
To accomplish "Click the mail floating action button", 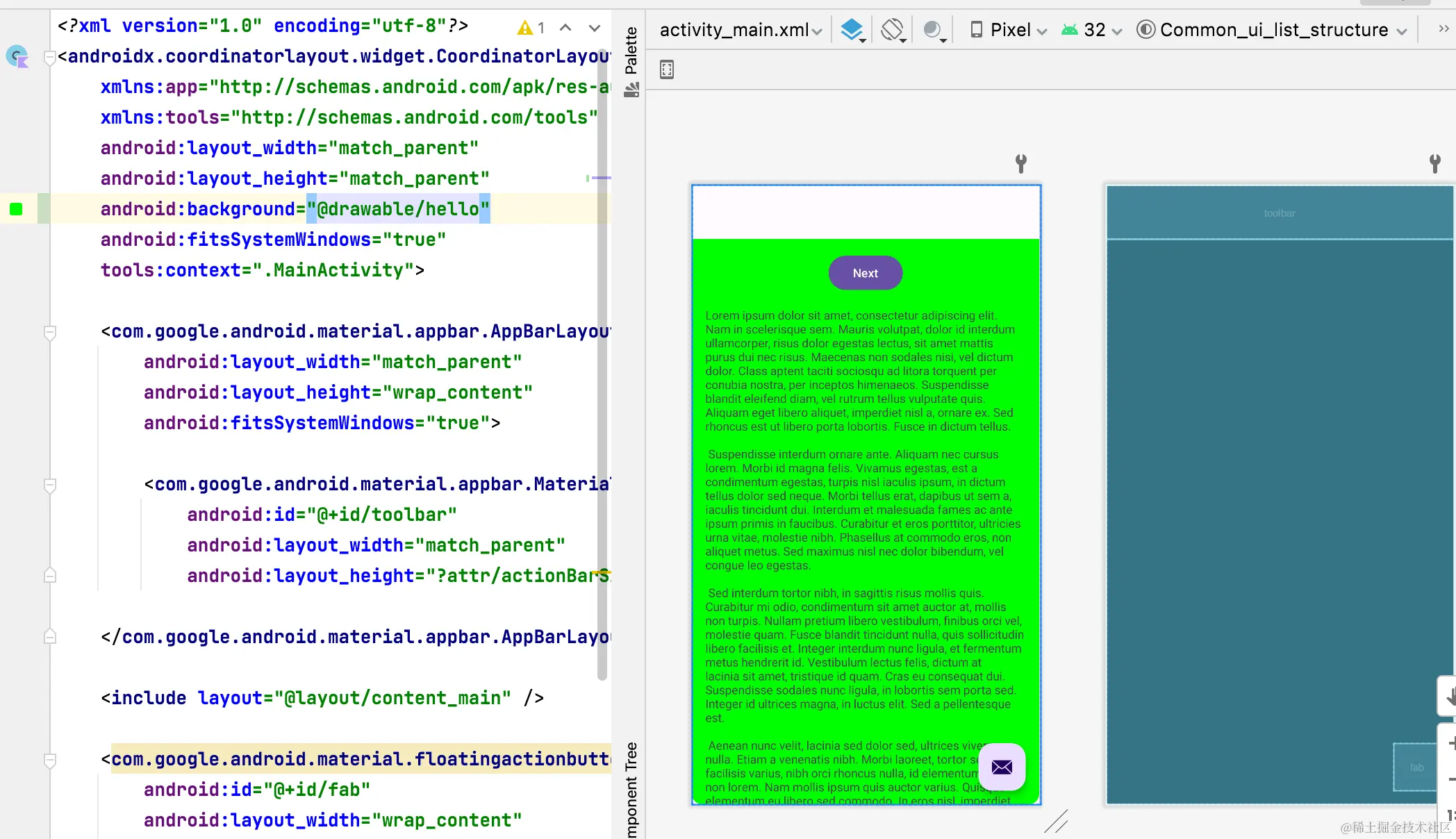I will [x=1002, y=767].
